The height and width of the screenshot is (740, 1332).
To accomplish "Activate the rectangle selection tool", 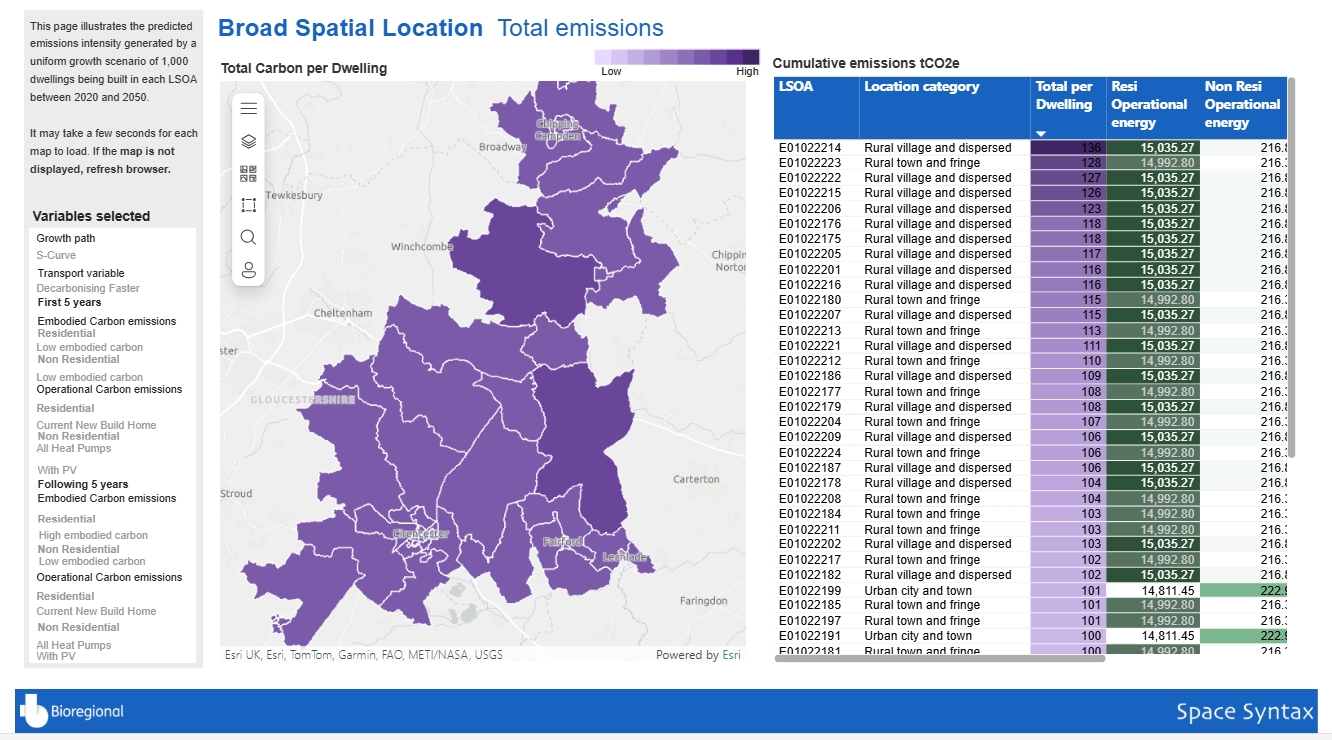I will tap(249, 206).
